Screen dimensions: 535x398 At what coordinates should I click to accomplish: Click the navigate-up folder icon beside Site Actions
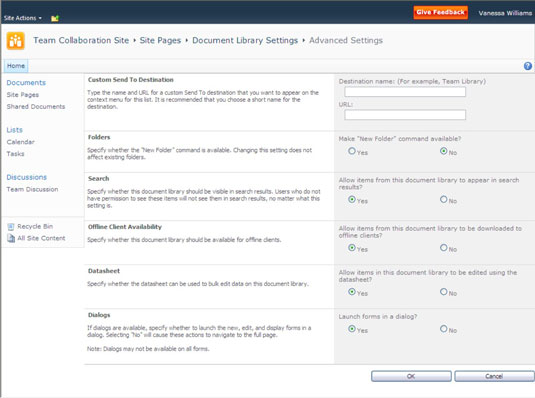pos(55,18)
